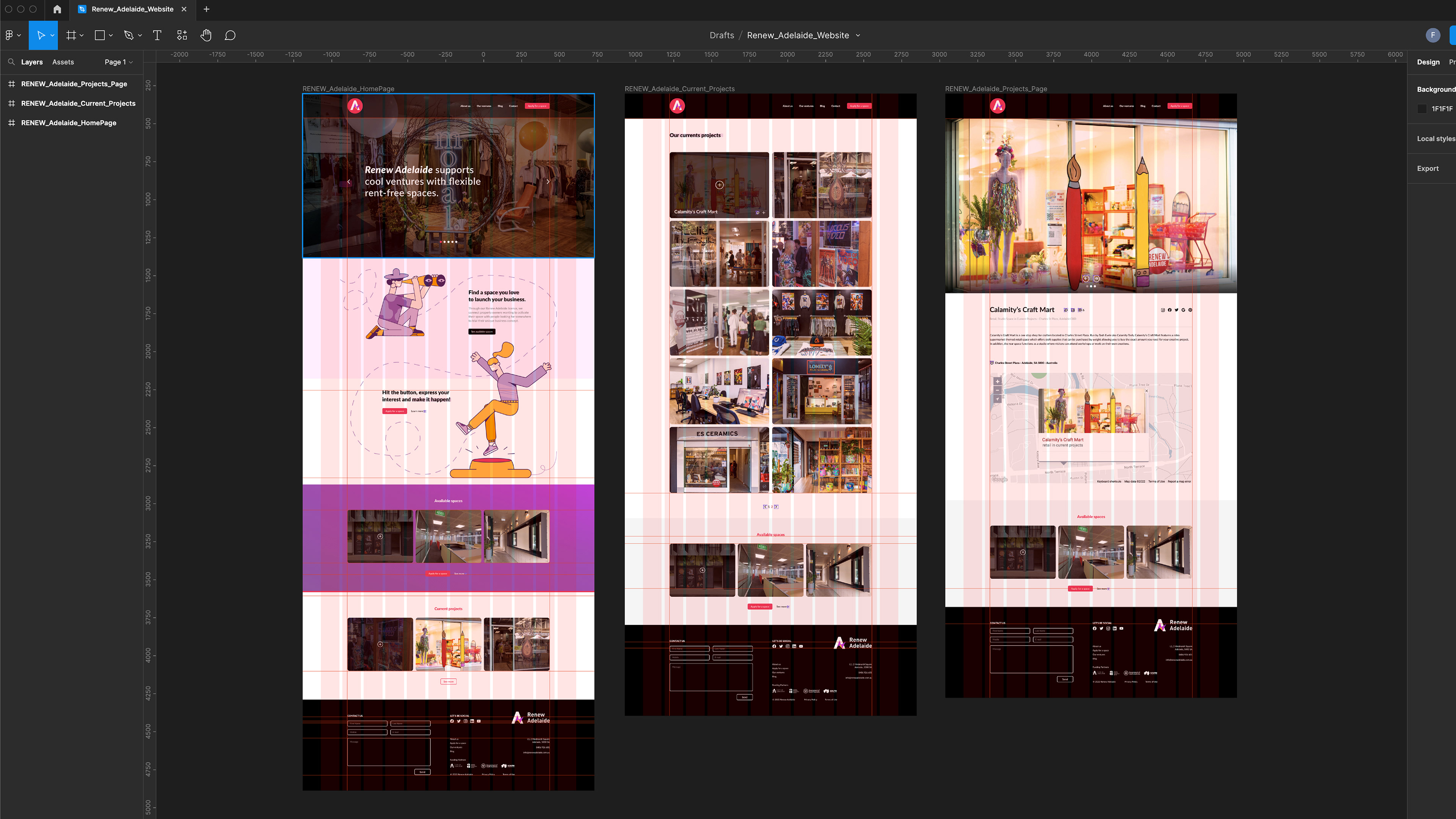Open Frame tool options dropdown arrow
The width and height of the screenshot is (1456, 819).
[x=82, y=35]
